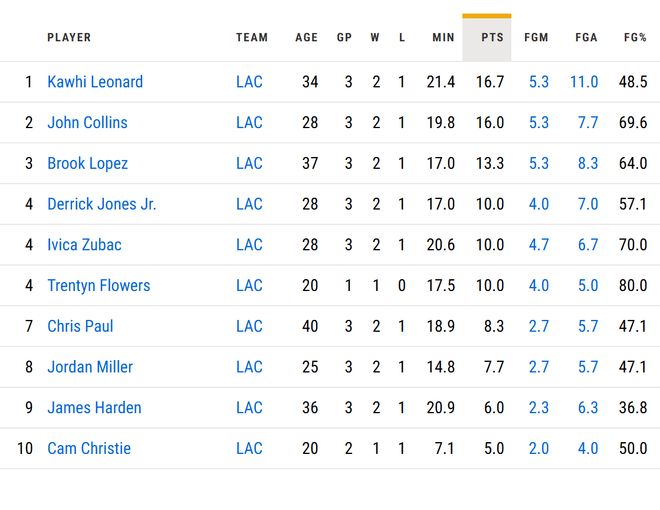Click James Harden player link
Screen dimensions: 660x510
pos(94,408)
